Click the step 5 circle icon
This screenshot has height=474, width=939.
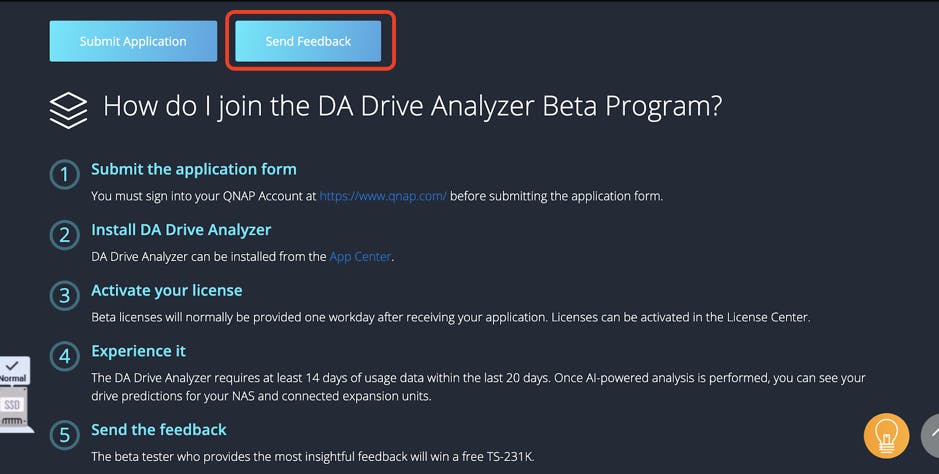pos(64,435)
